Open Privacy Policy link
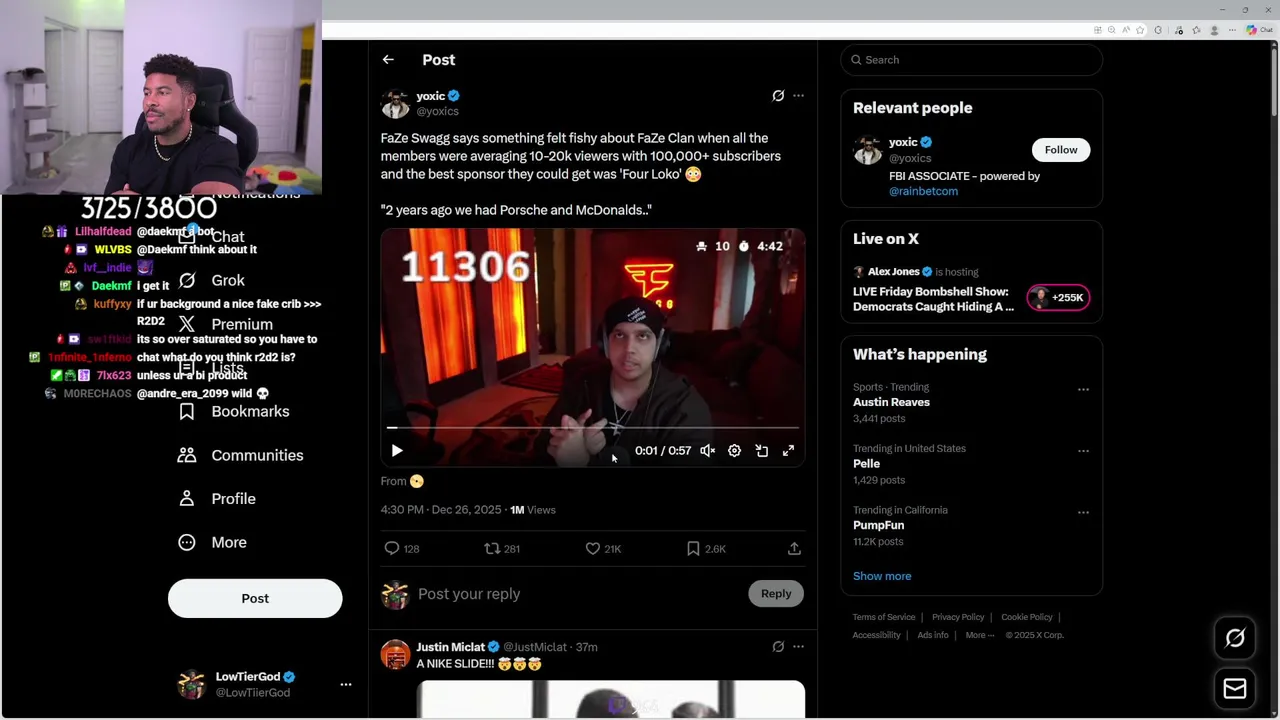This screenshot has height=720, width=1280. [958, 617]
